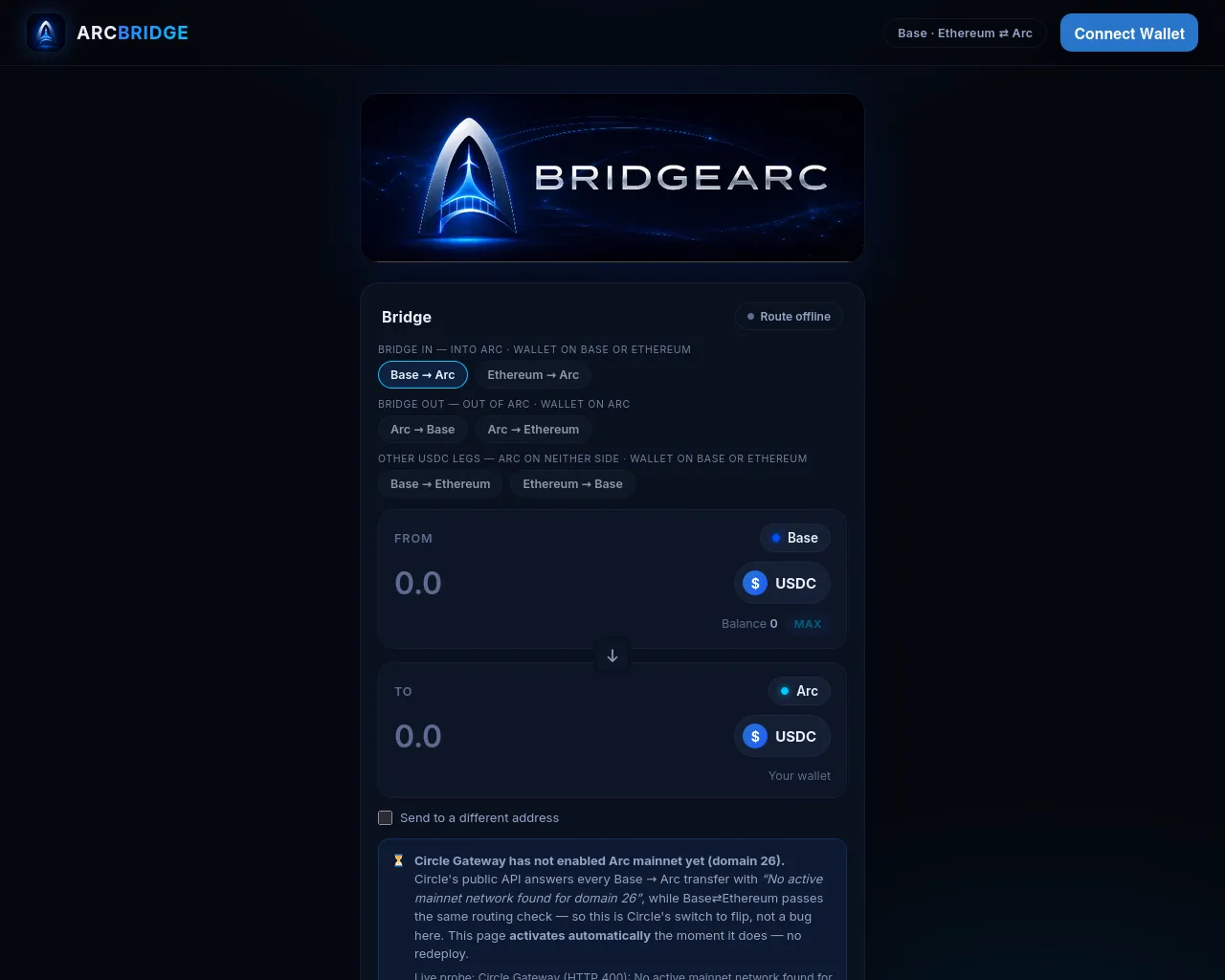Click the 'BRIDGE OUT — OUT OF ARC' label

[x=503, y=404]
